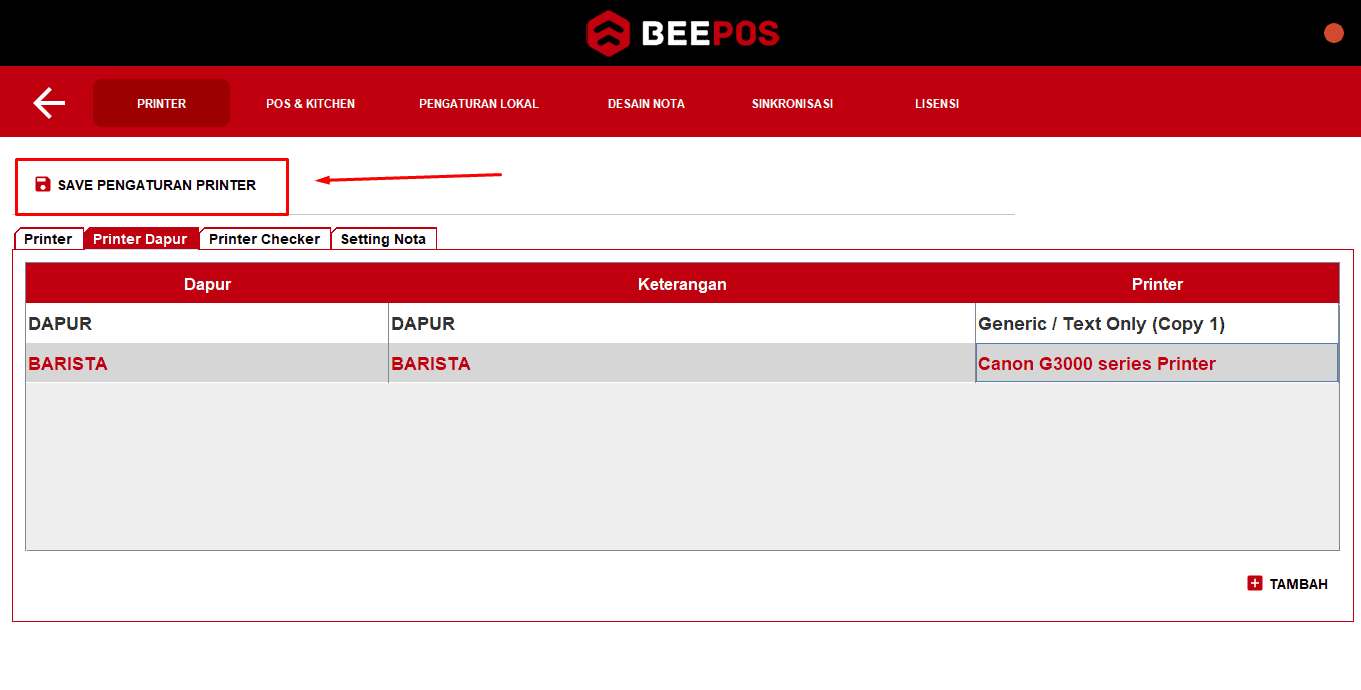
Task: Select the Printer Dapur tab
Action: coord(140,239)
